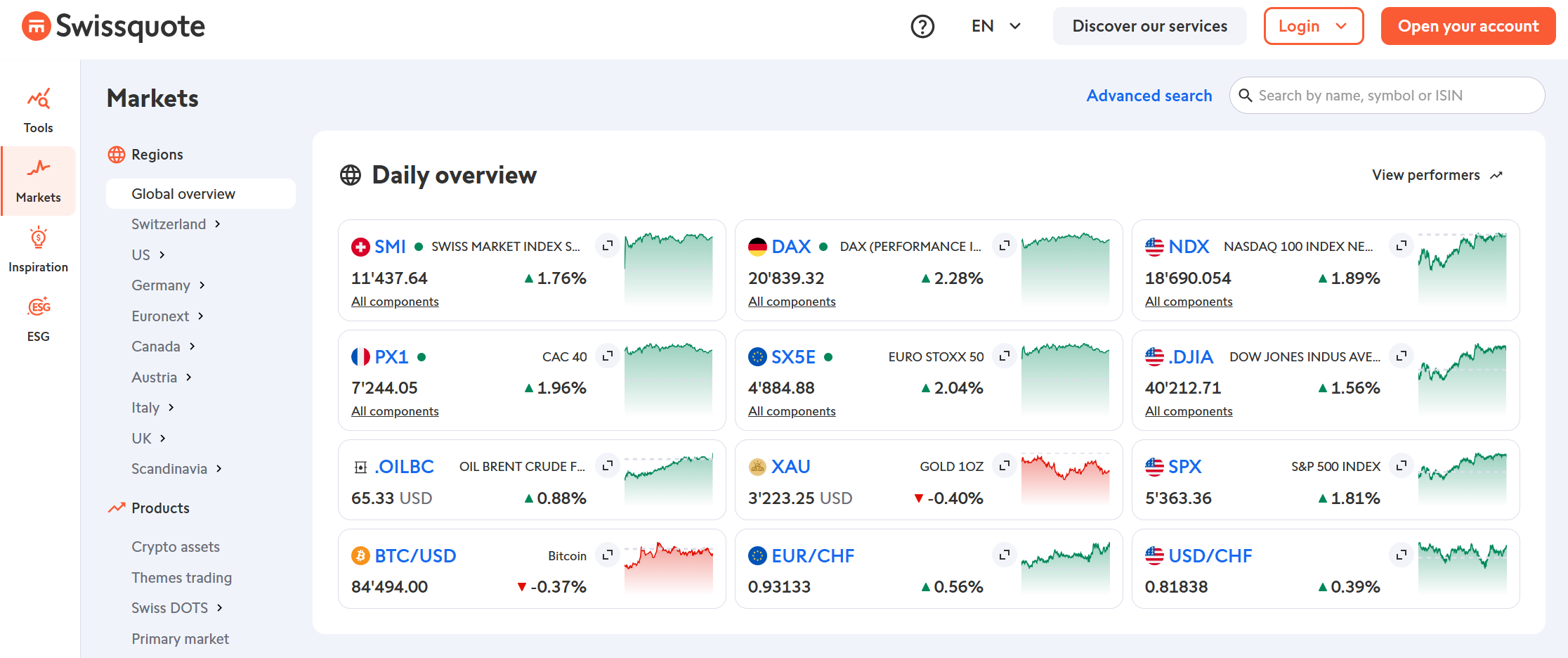Click the search magnifier icon
The height and width of the screenshot is (658, 1568).
point(1246,96)
